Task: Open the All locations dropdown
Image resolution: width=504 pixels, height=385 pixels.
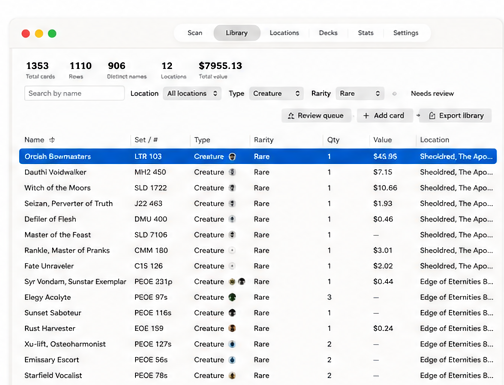Action: 192,93
